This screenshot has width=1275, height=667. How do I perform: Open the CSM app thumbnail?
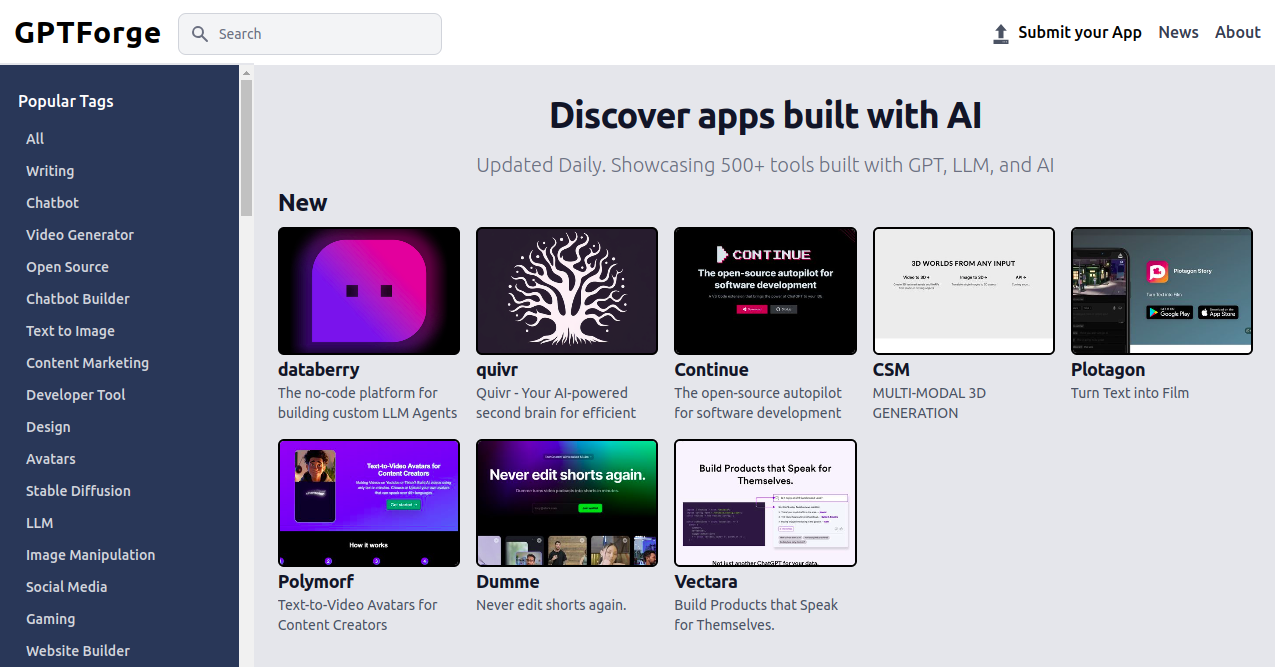[964, 291]
